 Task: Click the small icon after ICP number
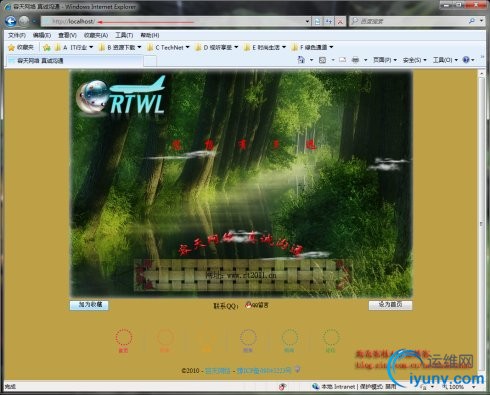pos(298,369)
